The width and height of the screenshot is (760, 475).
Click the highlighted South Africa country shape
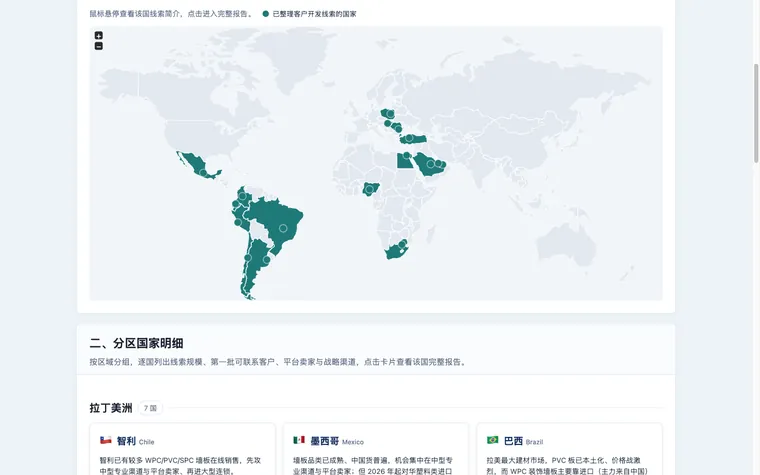click(394, 252)
